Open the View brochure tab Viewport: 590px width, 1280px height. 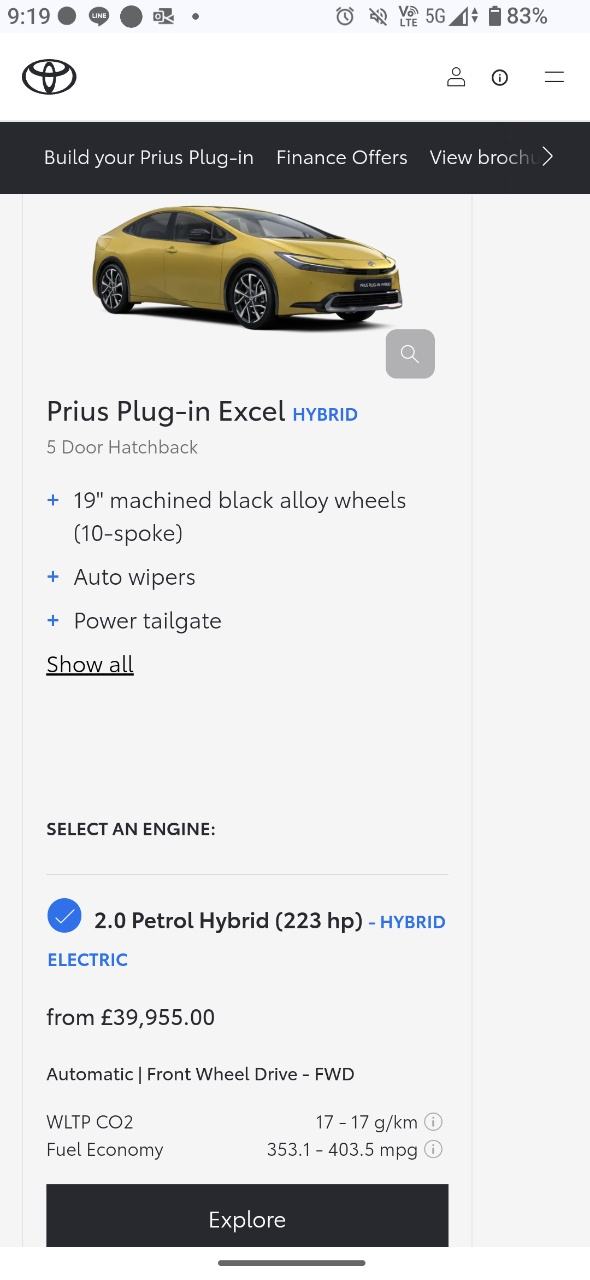pyautogui.click(x=482, y=157)
